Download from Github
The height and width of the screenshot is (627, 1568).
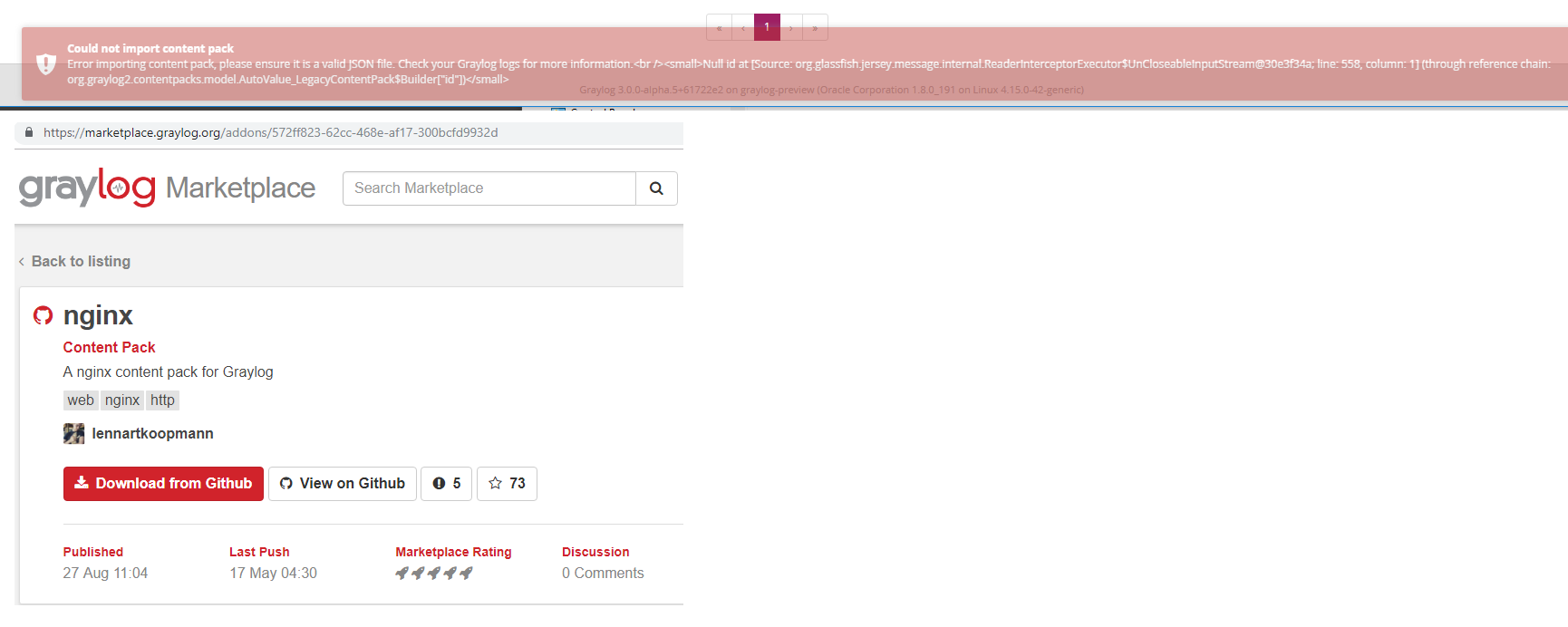[163, 484]
